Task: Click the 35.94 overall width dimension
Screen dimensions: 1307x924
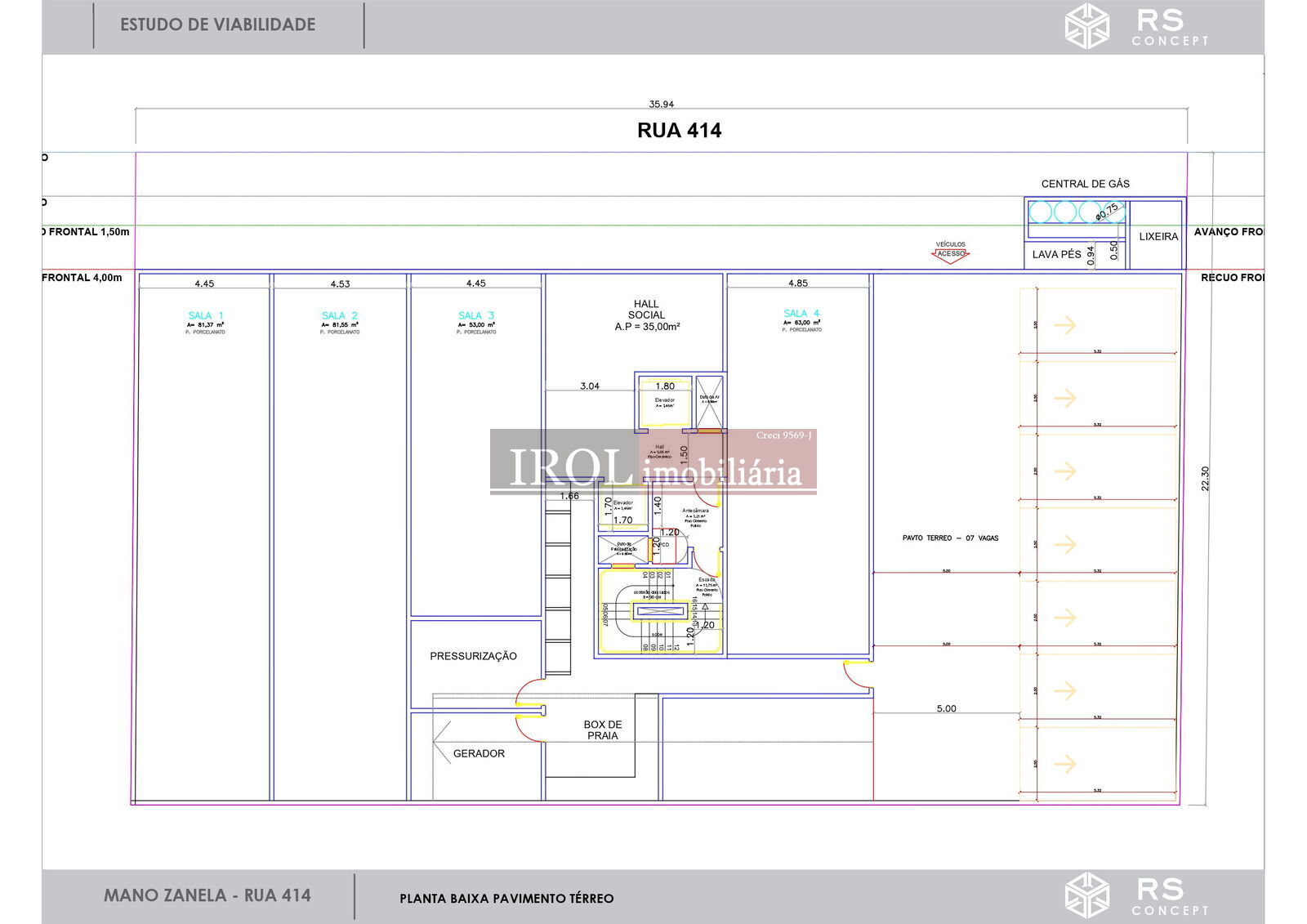Action: coord(661,104)
